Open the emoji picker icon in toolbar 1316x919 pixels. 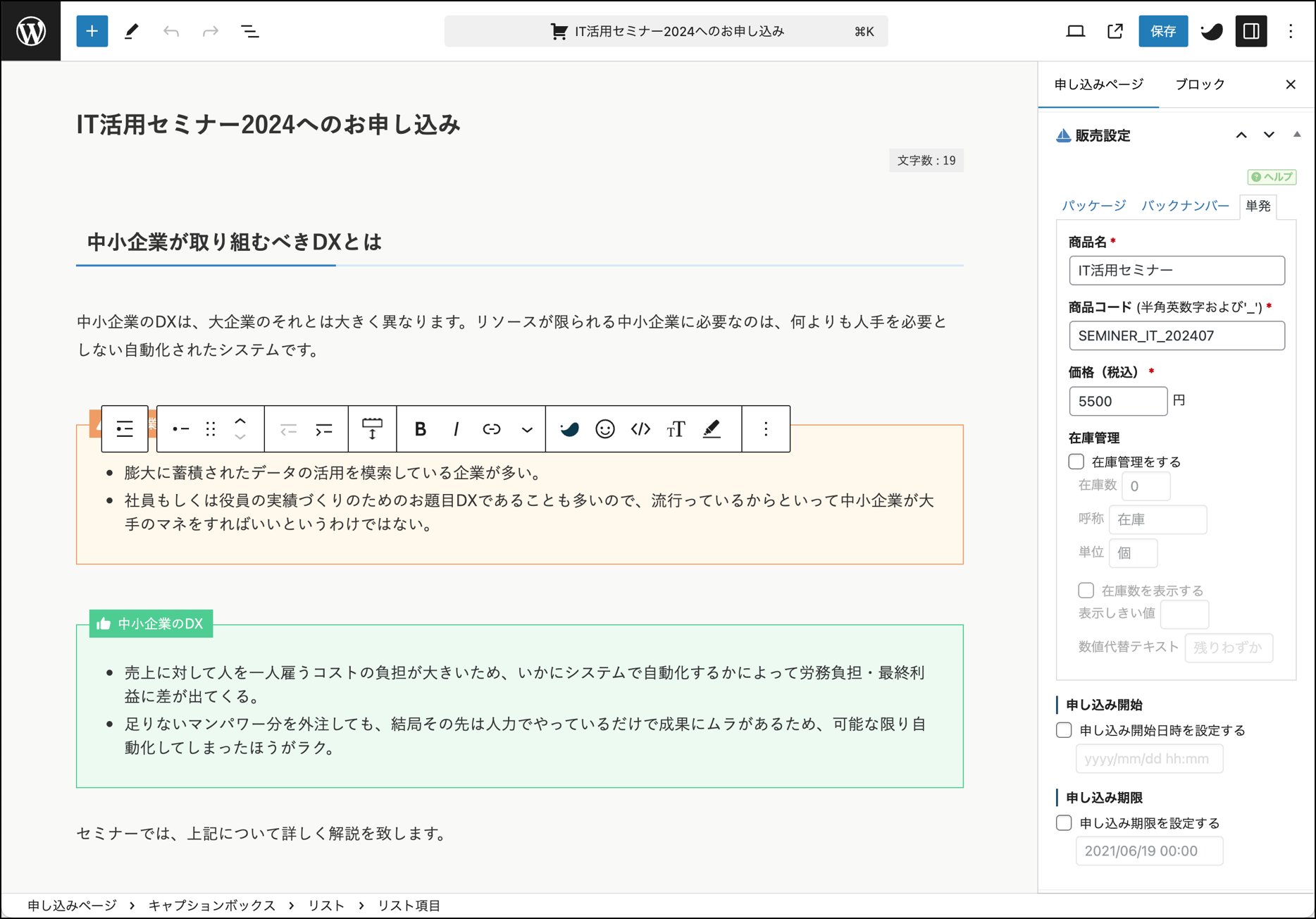click(x=604, y=428)
